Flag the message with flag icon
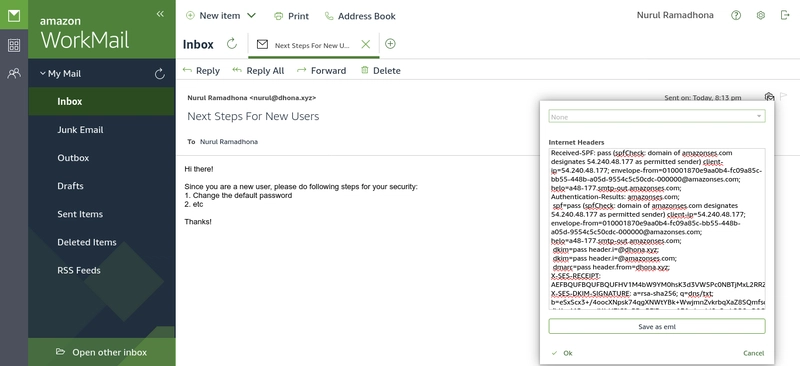The height and width of the screenshot is (366, 800). (784, 96)
